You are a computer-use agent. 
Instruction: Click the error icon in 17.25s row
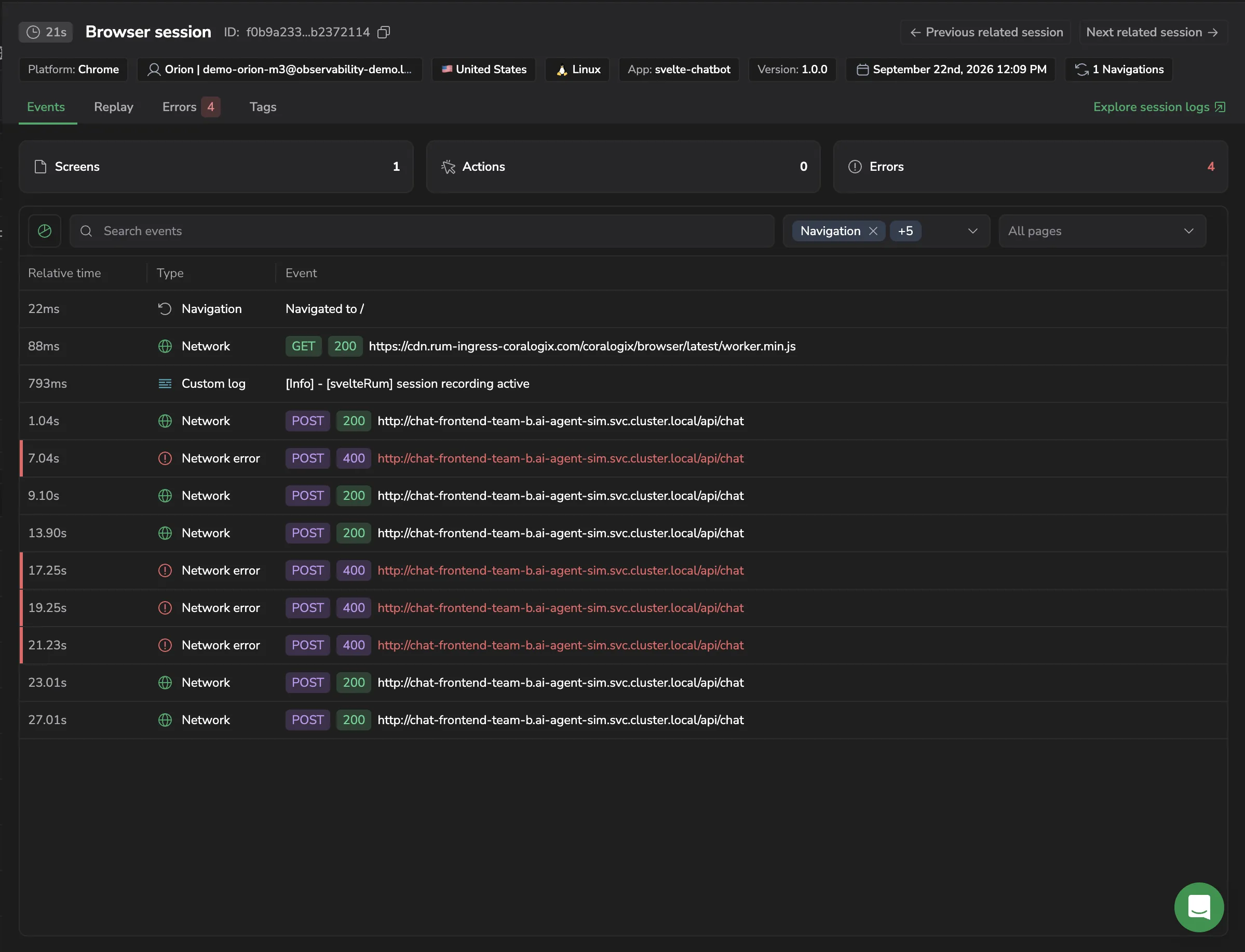pyautogui.click(x=165, y=570)
